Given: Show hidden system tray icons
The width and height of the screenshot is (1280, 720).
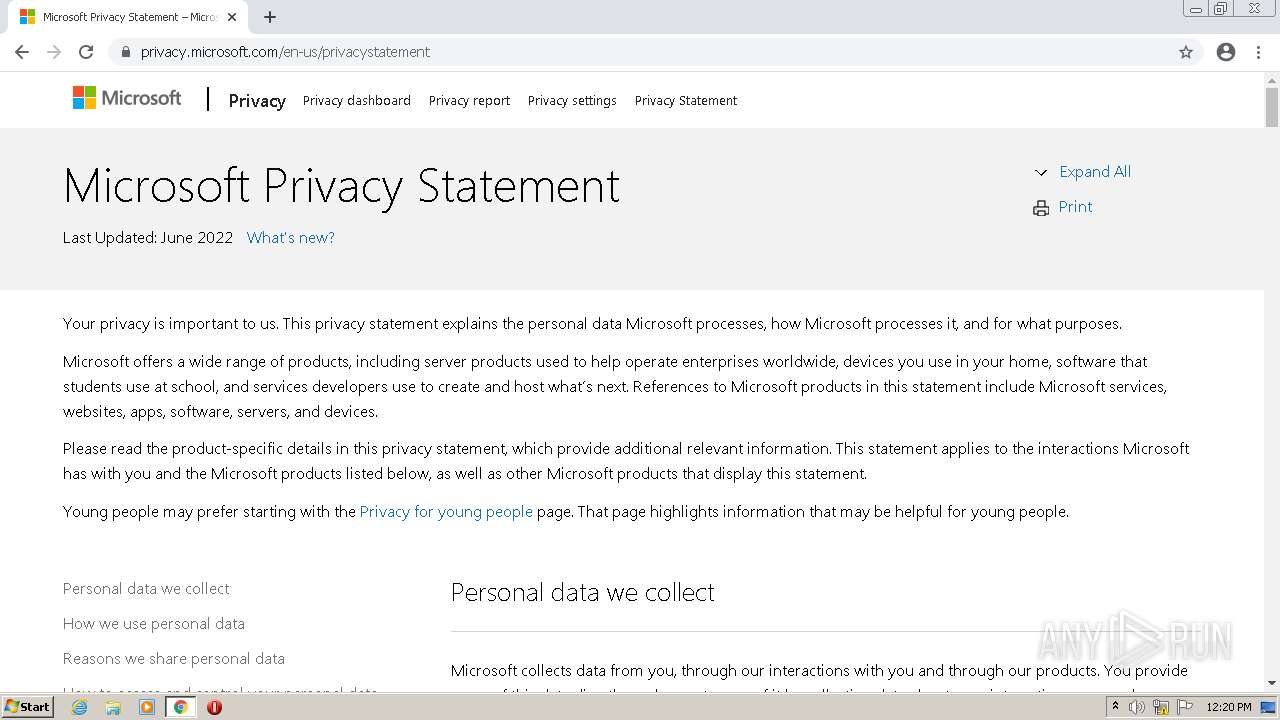Looking at the screenshot, I should point(1115,707).
